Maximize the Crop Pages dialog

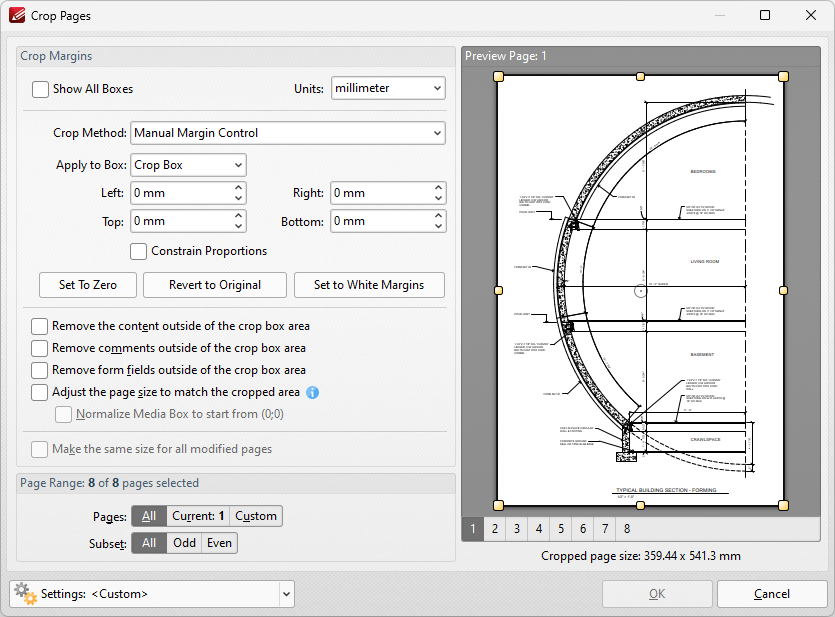click(765, 15)
